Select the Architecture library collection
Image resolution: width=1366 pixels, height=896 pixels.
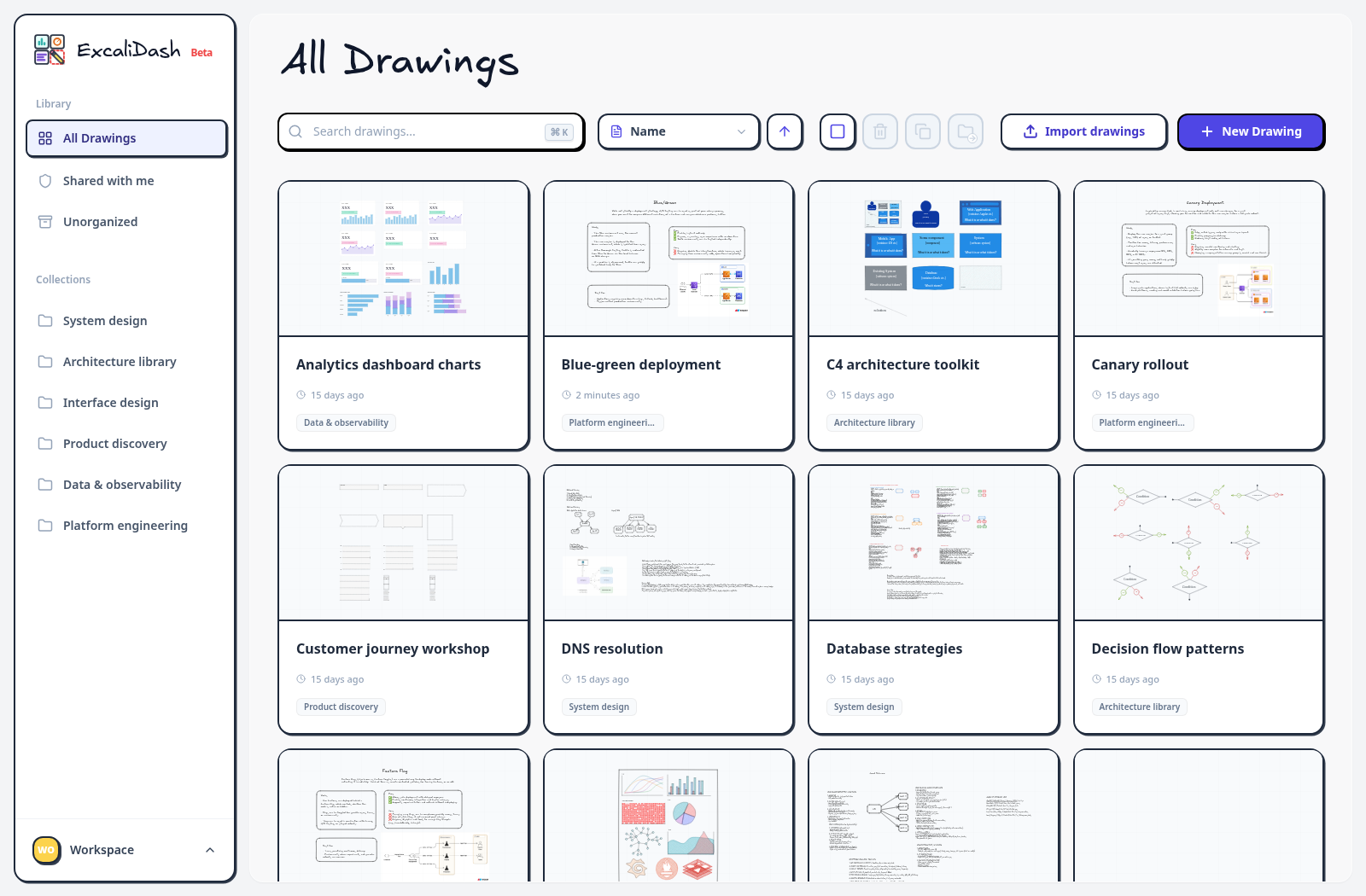pyautogui.click(x=126, y=362)
